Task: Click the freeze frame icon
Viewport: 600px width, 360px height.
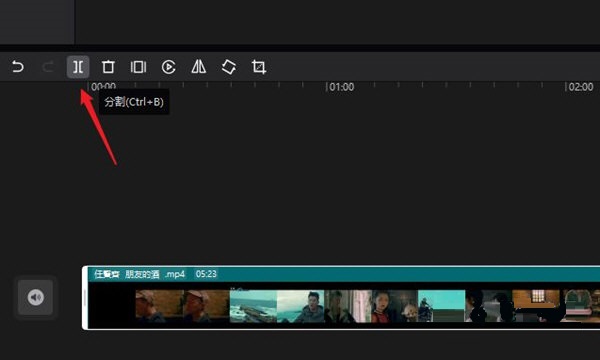Action: pyautogui.click(x=138, y=67)
